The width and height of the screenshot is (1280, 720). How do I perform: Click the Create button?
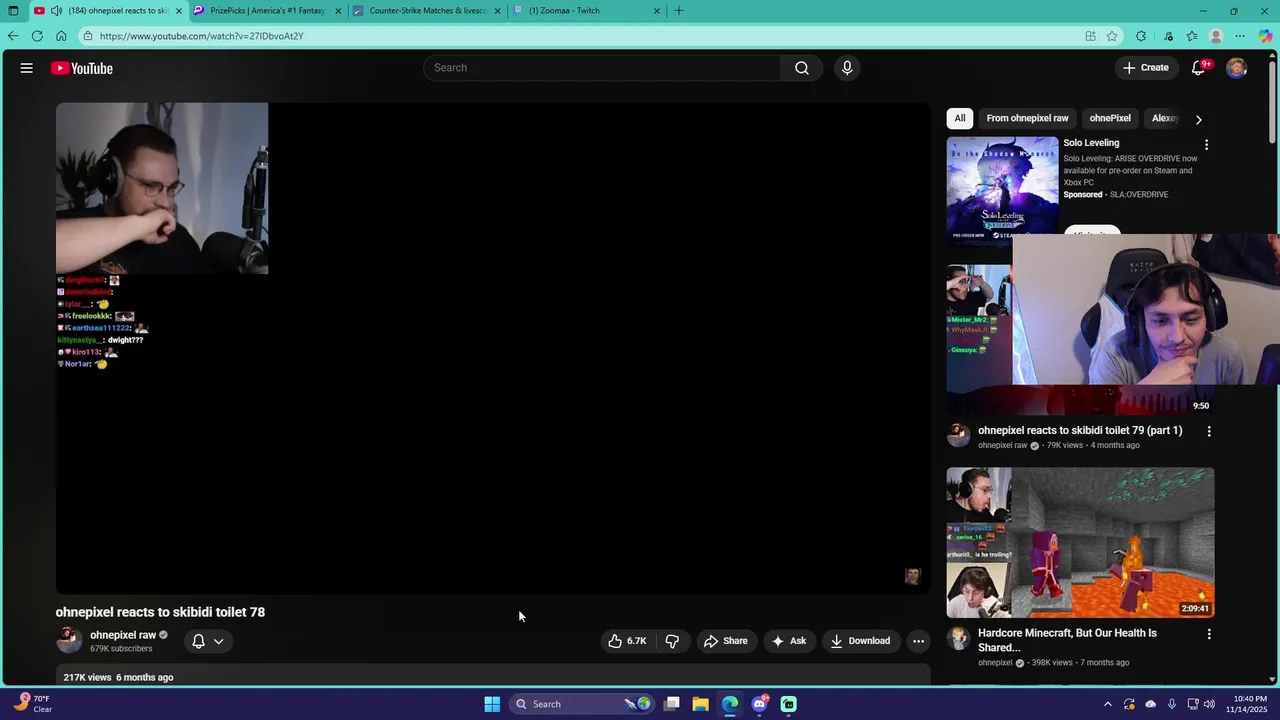(1146, 68)
